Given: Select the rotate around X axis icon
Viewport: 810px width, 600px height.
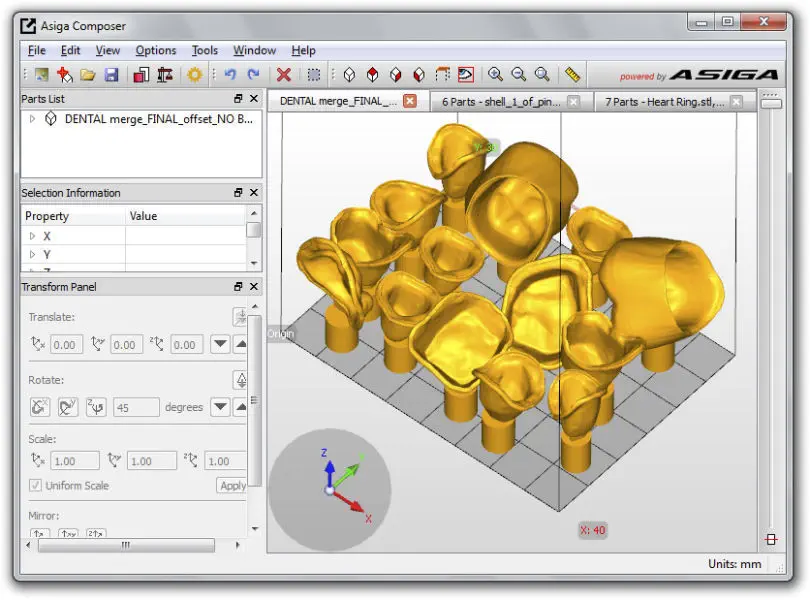Looking at the screenshot, I should (39, 407).
